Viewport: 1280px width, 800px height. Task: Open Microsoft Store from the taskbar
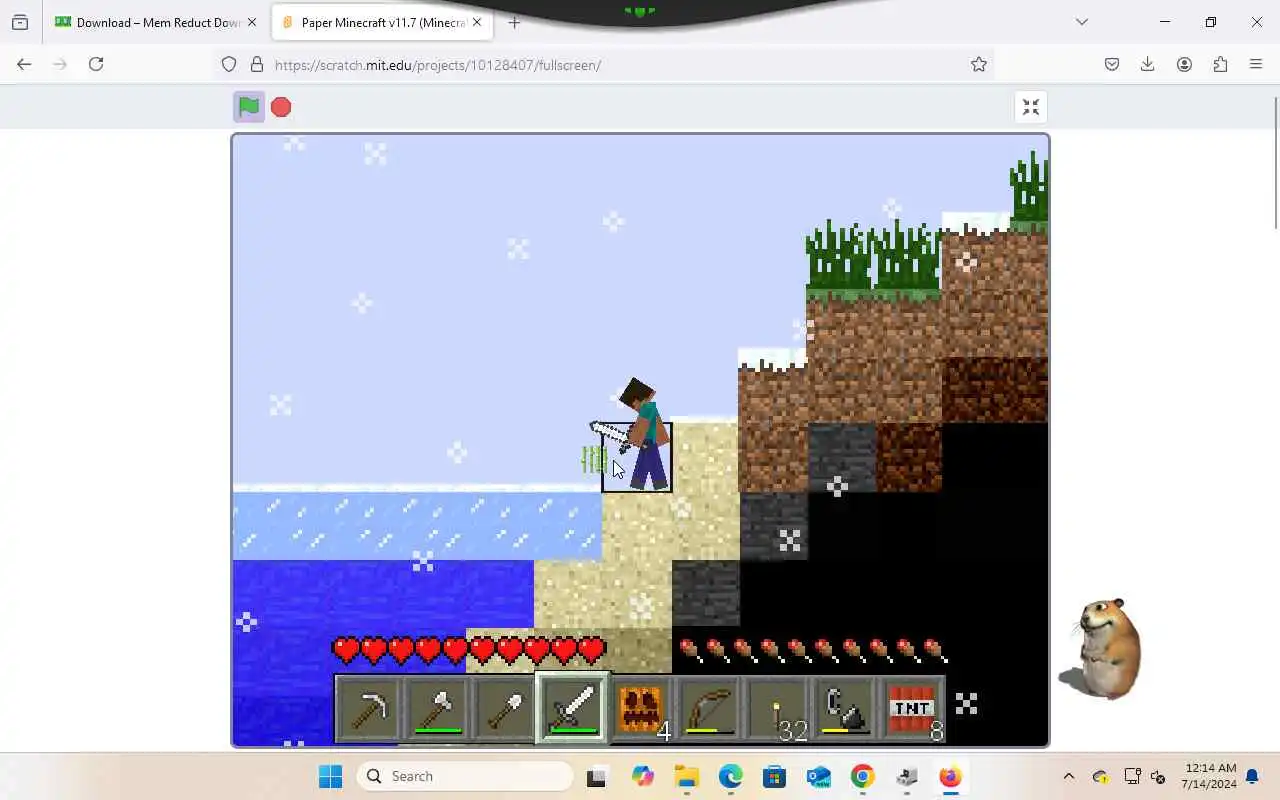(x=774, y=776)
